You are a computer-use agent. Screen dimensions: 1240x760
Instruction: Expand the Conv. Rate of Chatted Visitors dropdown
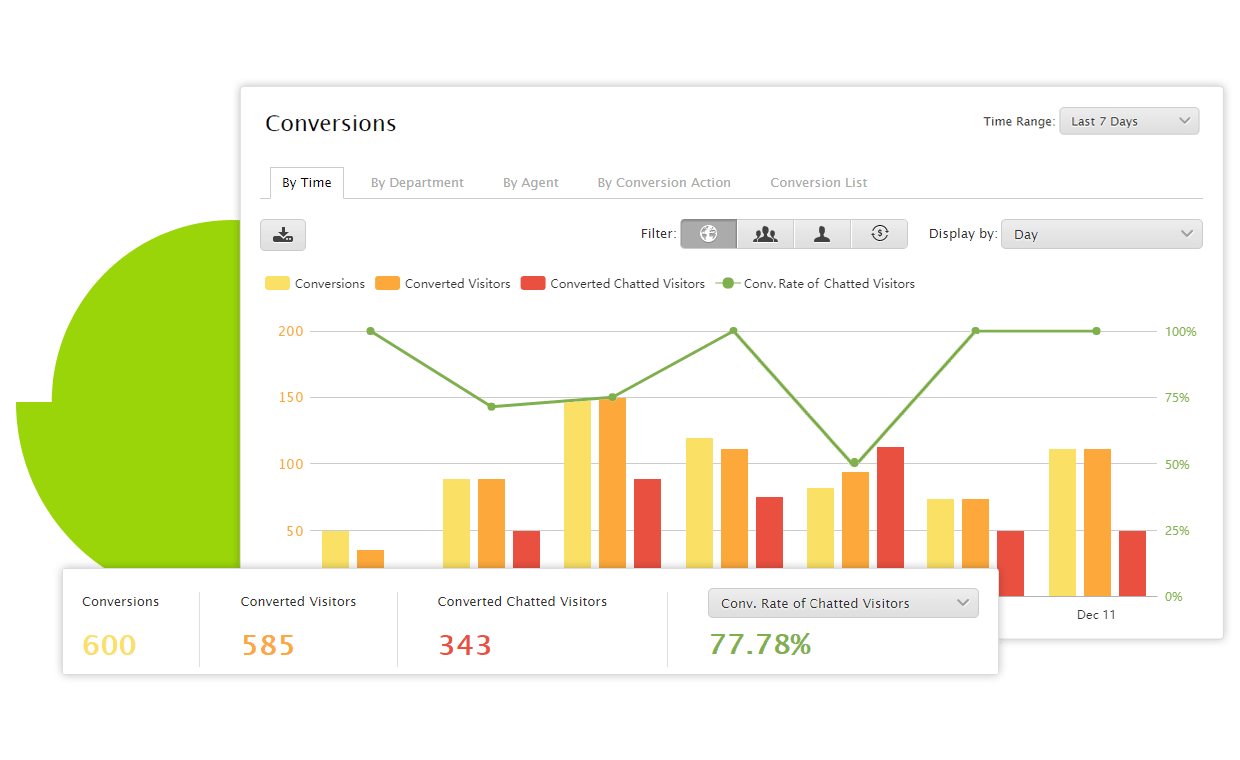point(842,603)
